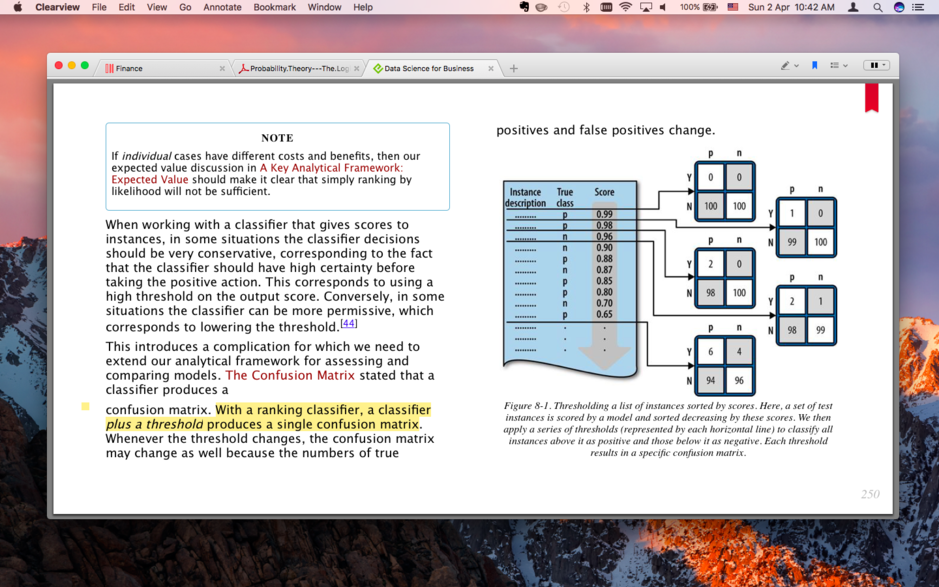Open a new tab with the plus button
939x587 pixels.
click(x=512, y=69)
